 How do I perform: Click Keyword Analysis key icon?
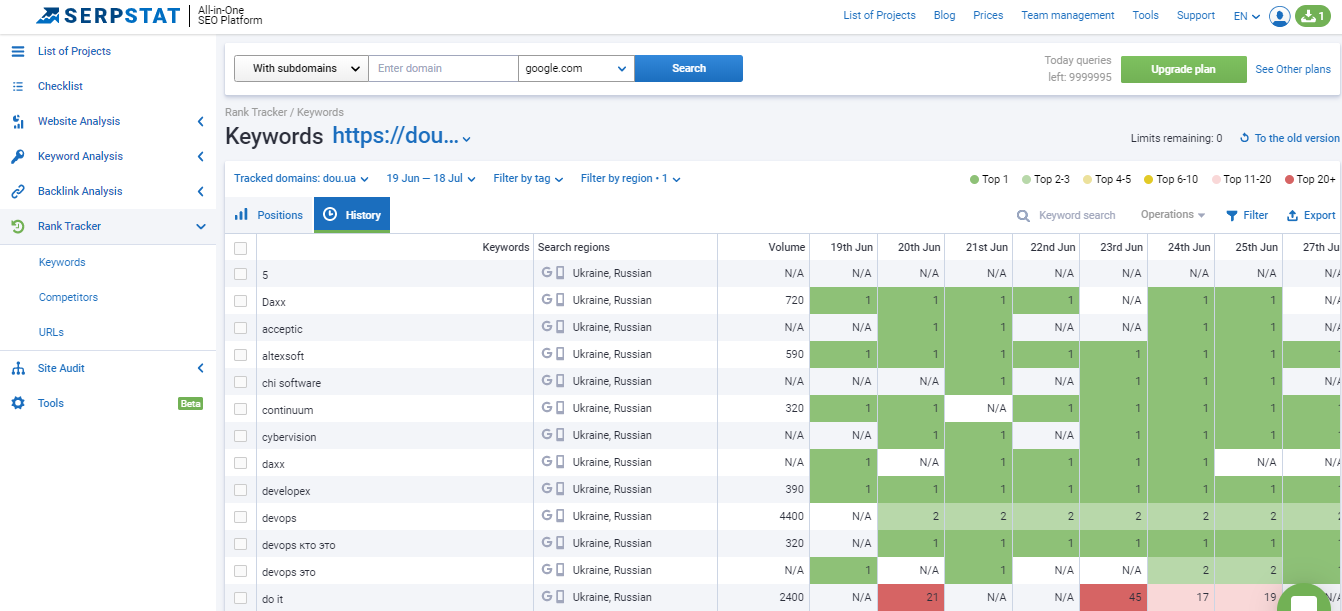(x=18, y=156)
